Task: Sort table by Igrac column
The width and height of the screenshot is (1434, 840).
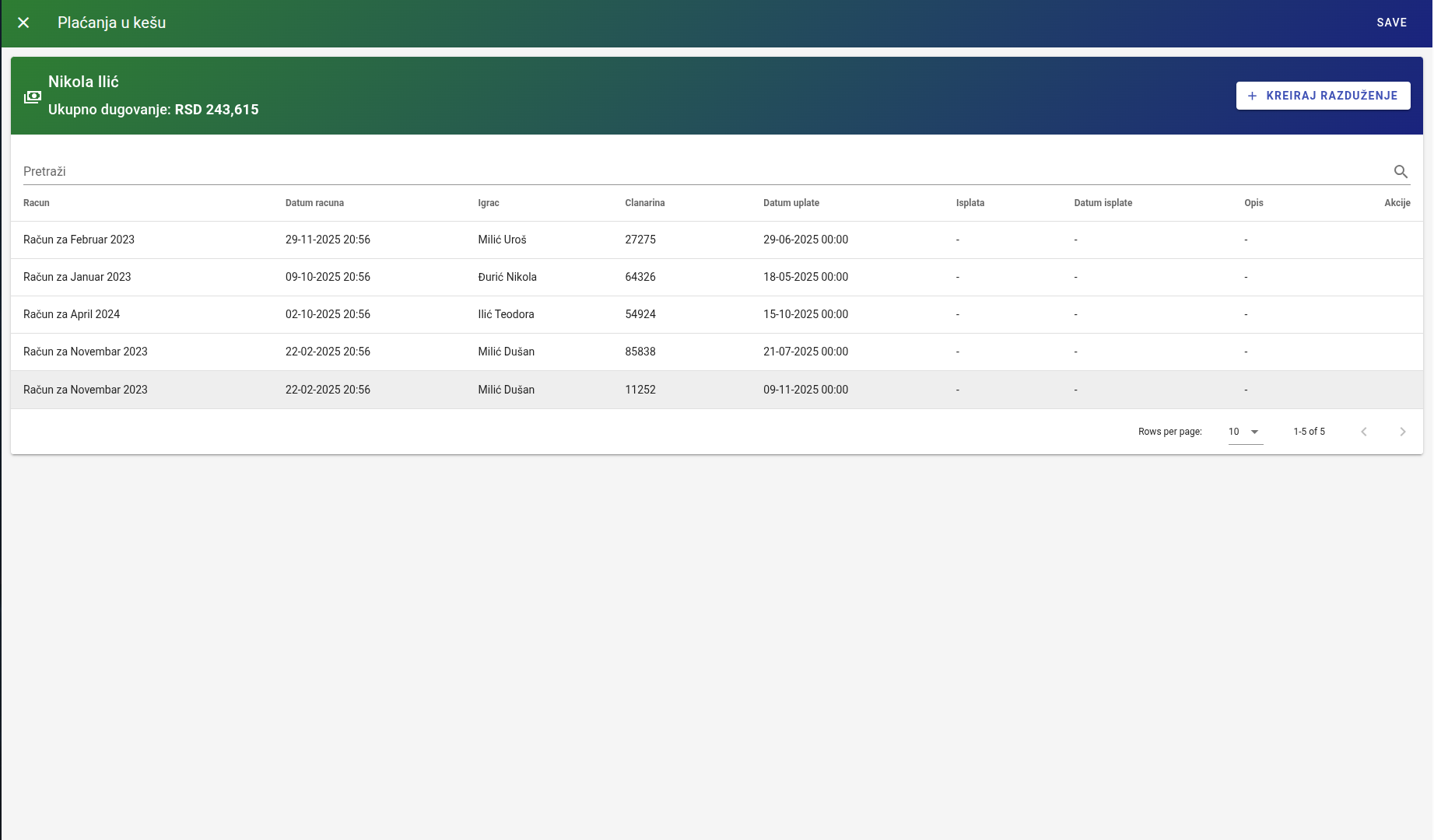Action: point(489,203)
